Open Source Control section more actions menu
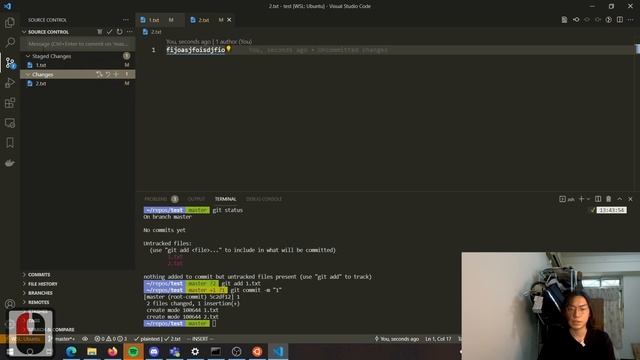This screenshot has height=360, width=640. 129,31
